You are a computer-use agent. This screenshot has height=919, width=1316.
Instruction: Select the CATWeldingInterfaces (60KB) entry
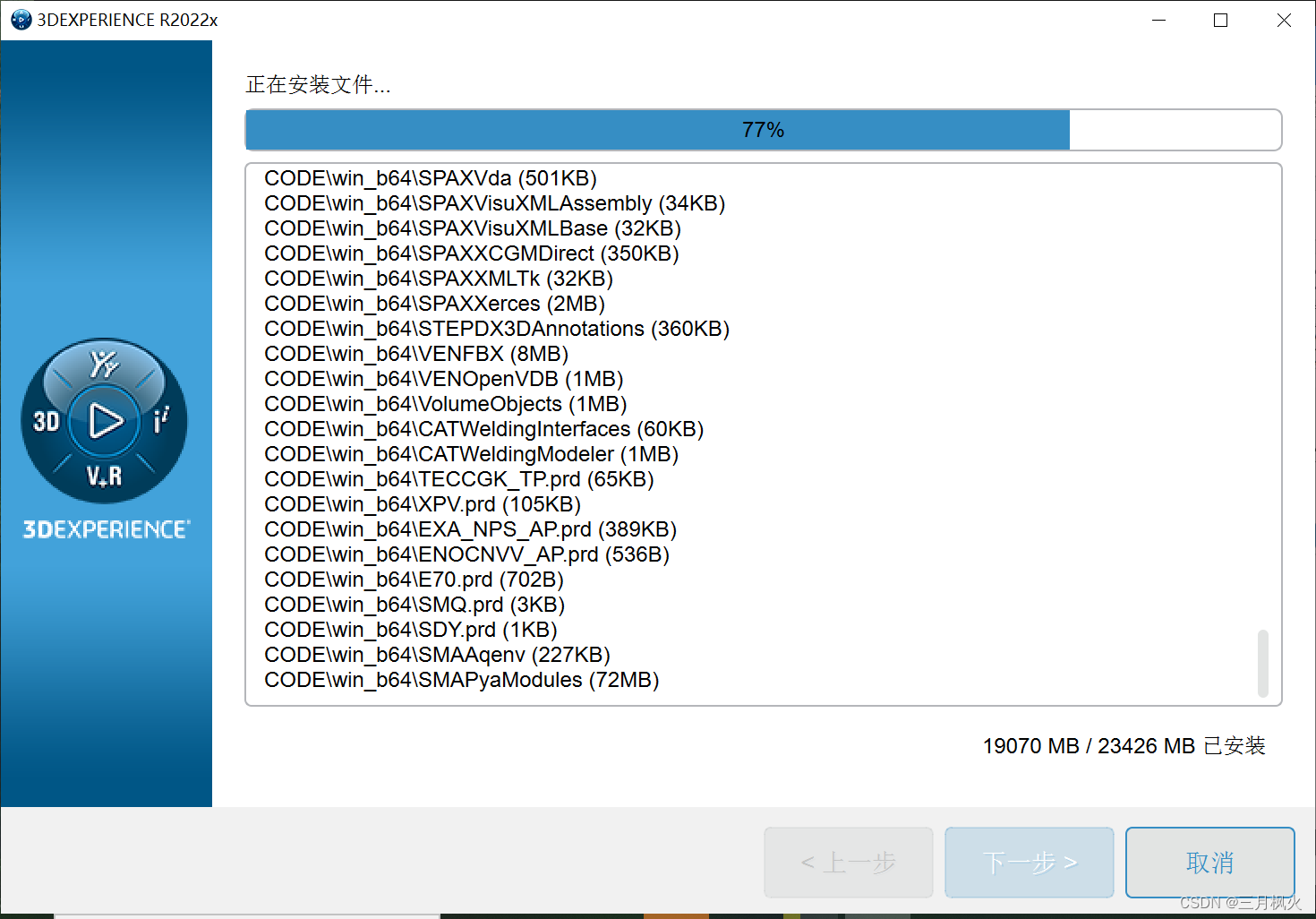tap(484, 429)
